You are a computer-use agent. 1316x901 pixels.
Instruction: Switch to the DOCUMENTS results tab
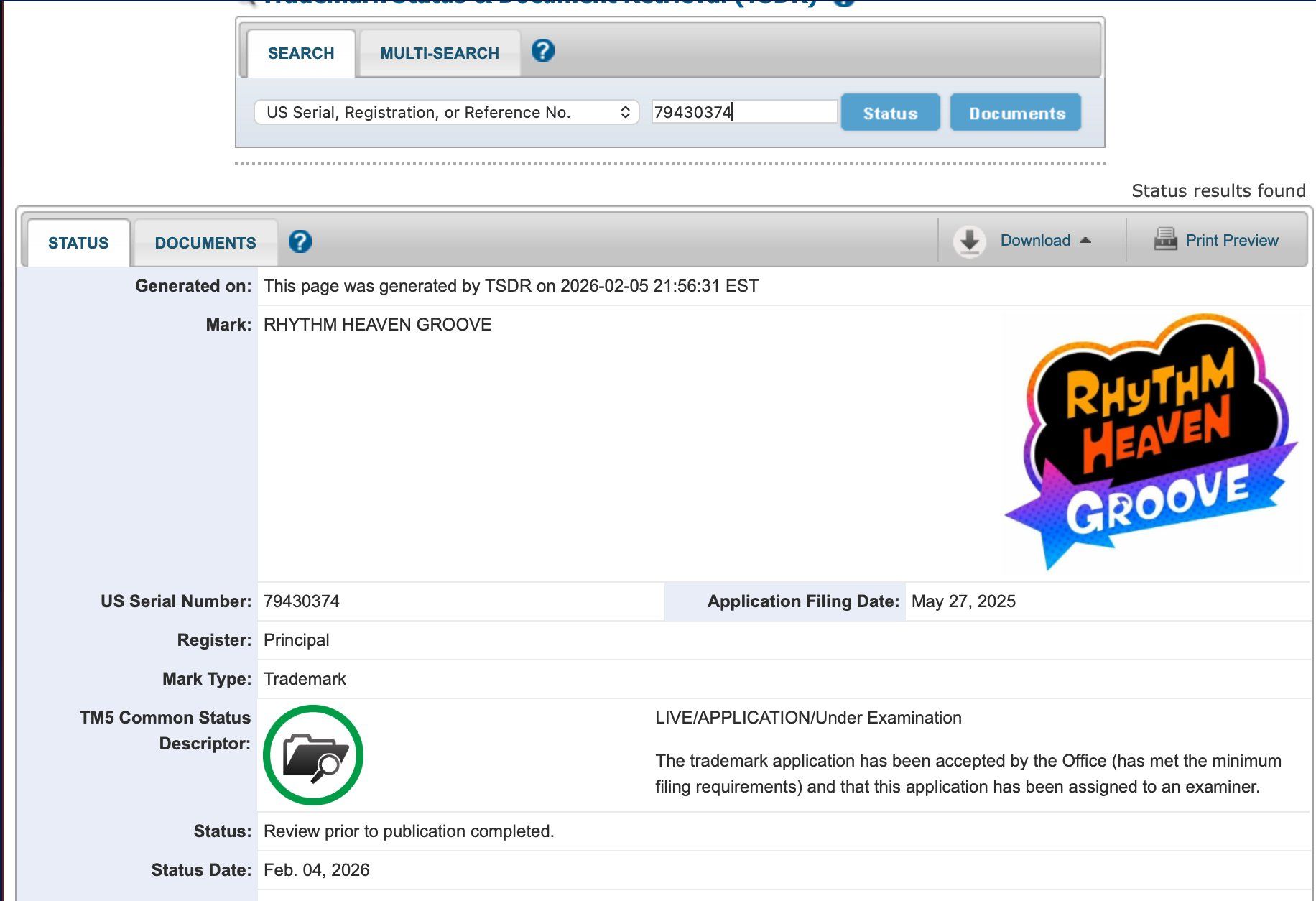tap(205, 243)
